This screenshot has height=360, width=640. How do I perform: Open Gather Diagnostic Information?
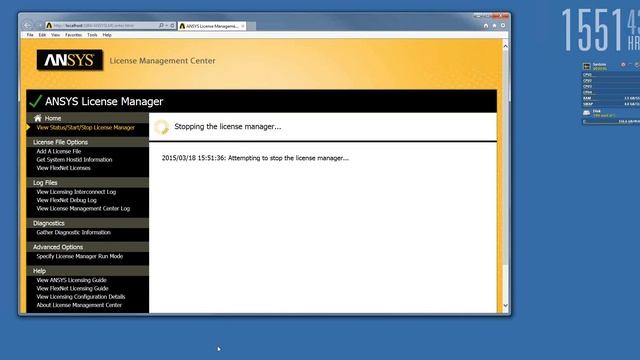(x=73, y=232)
